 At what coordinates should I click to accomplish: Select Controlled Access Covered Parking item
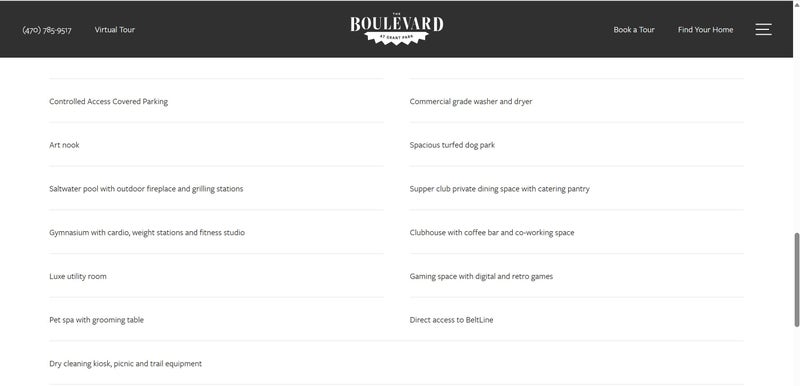[109, 101]
